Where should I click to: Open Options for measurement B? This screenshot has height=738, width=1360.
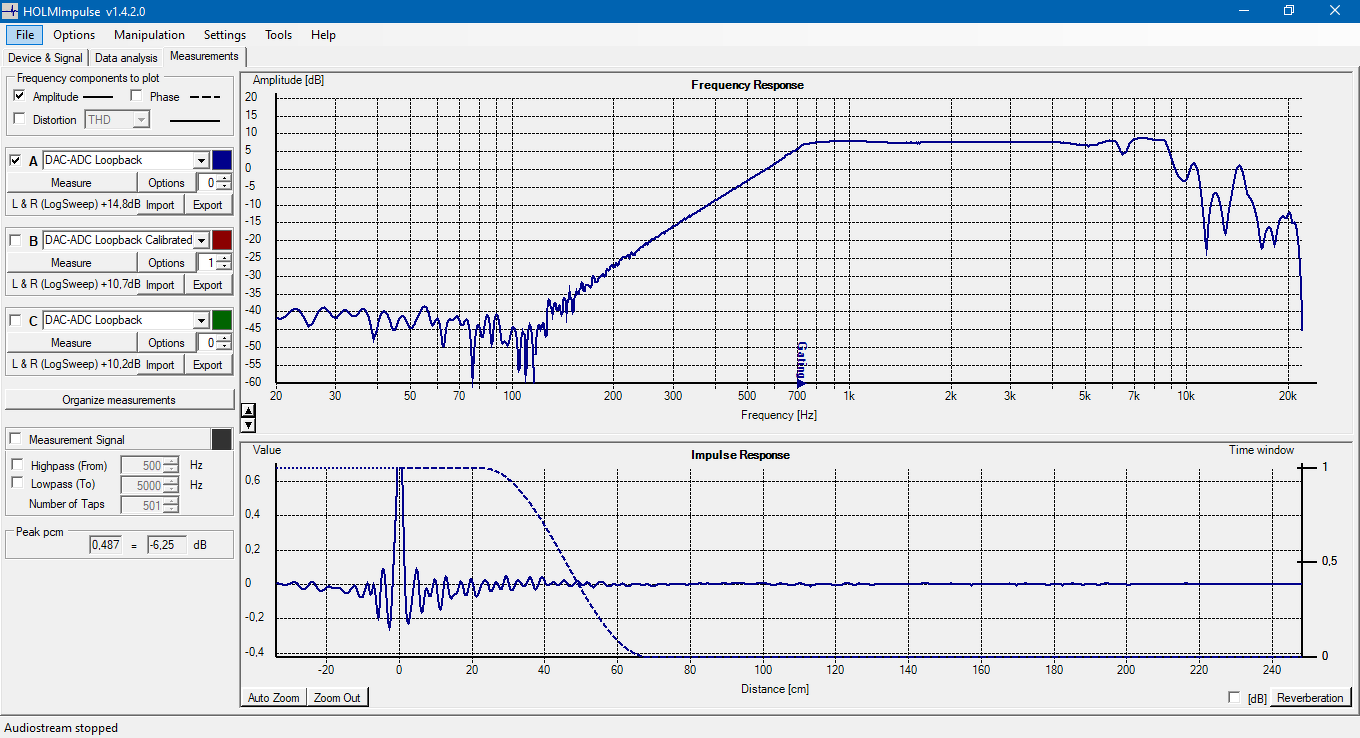coord(166,263)
